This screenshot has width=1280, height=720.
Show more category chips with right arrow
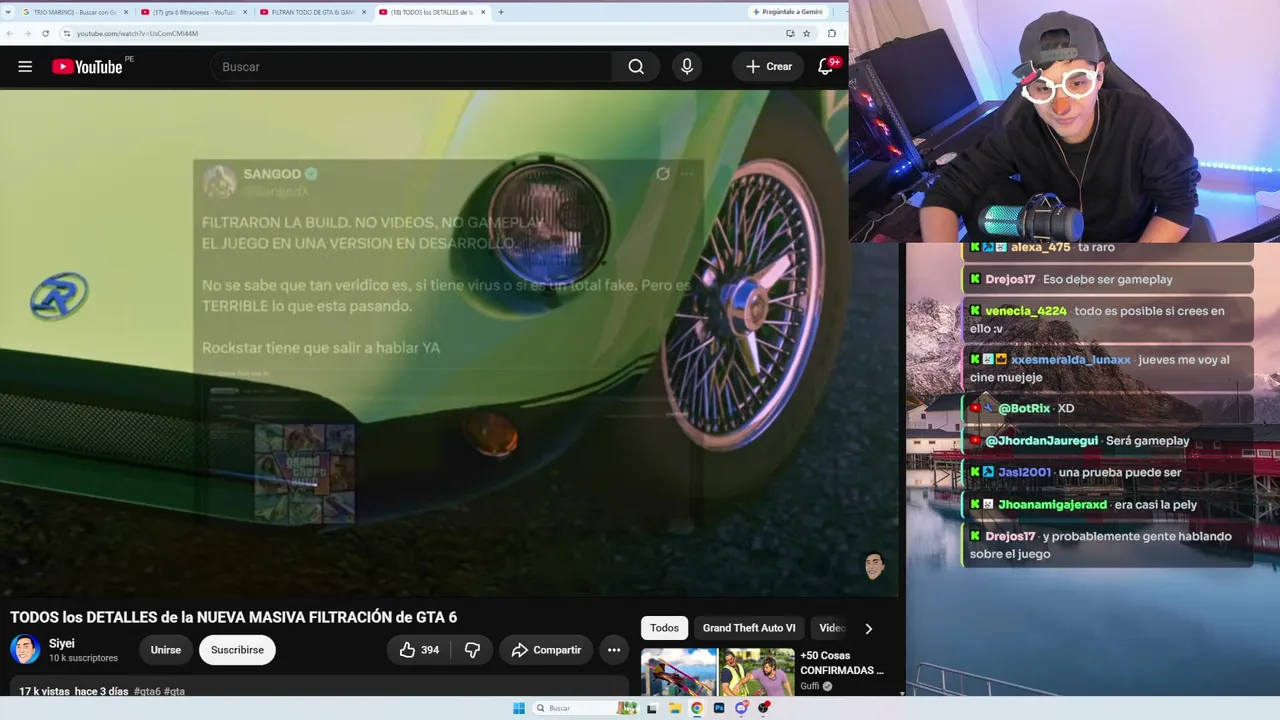point(868,628)
